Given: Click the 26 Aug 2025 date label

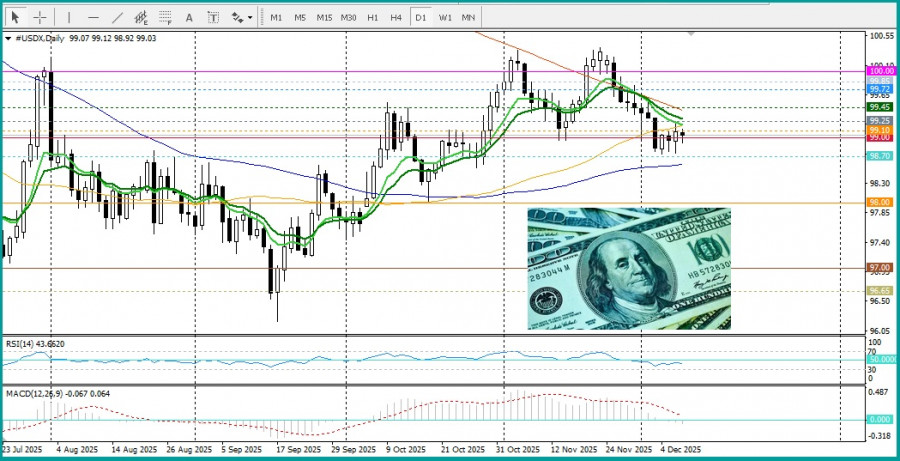Looking at the screenshot, I should pyautogui.click(x=188, y=450).
